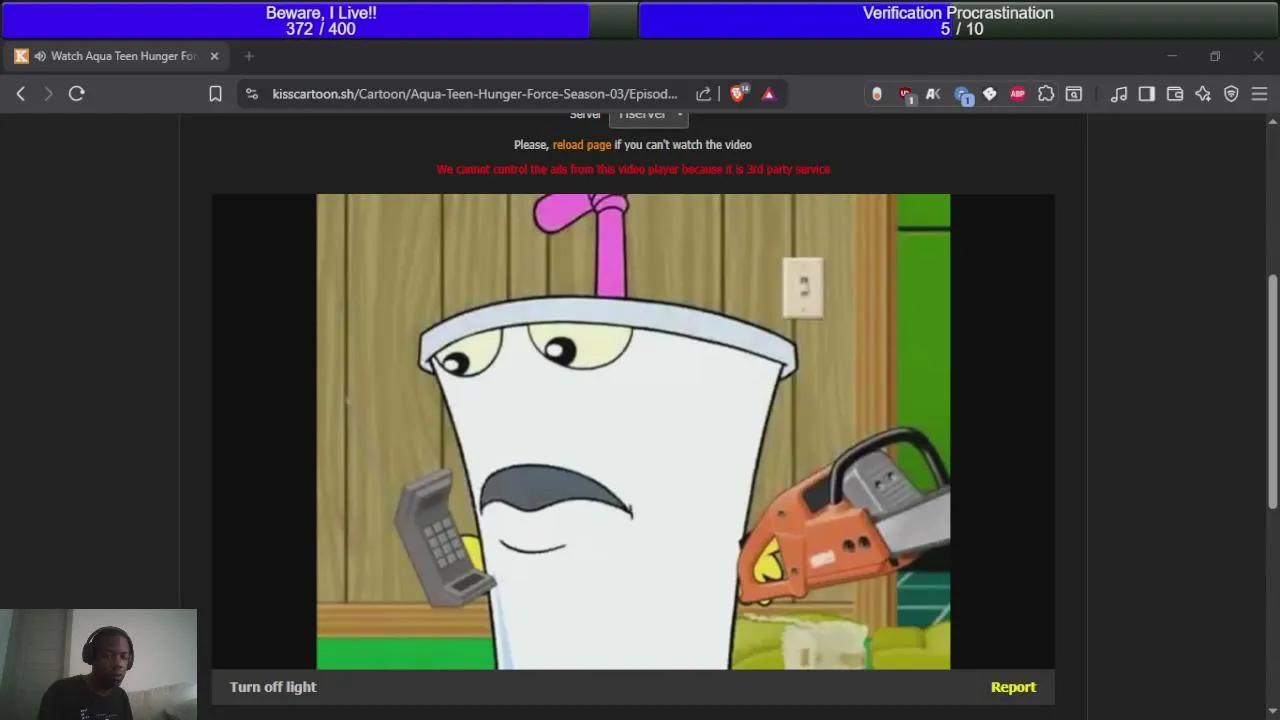Go back to the previous page
This screenshot has width=1280, height=720.
(x=21, y=94)
